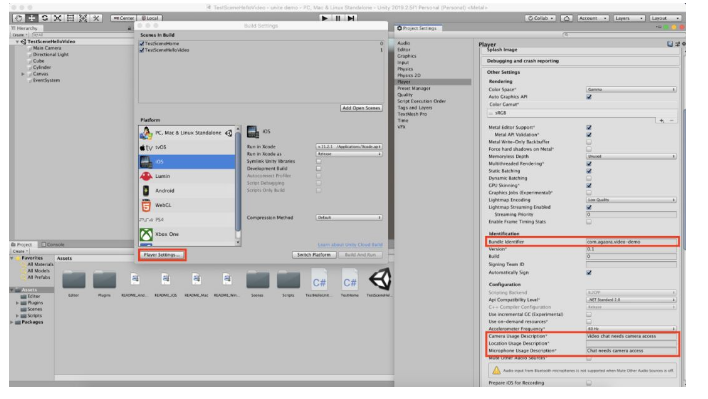
Task: Open the TestHome C# script asset
Action: [x=349, y=283]
